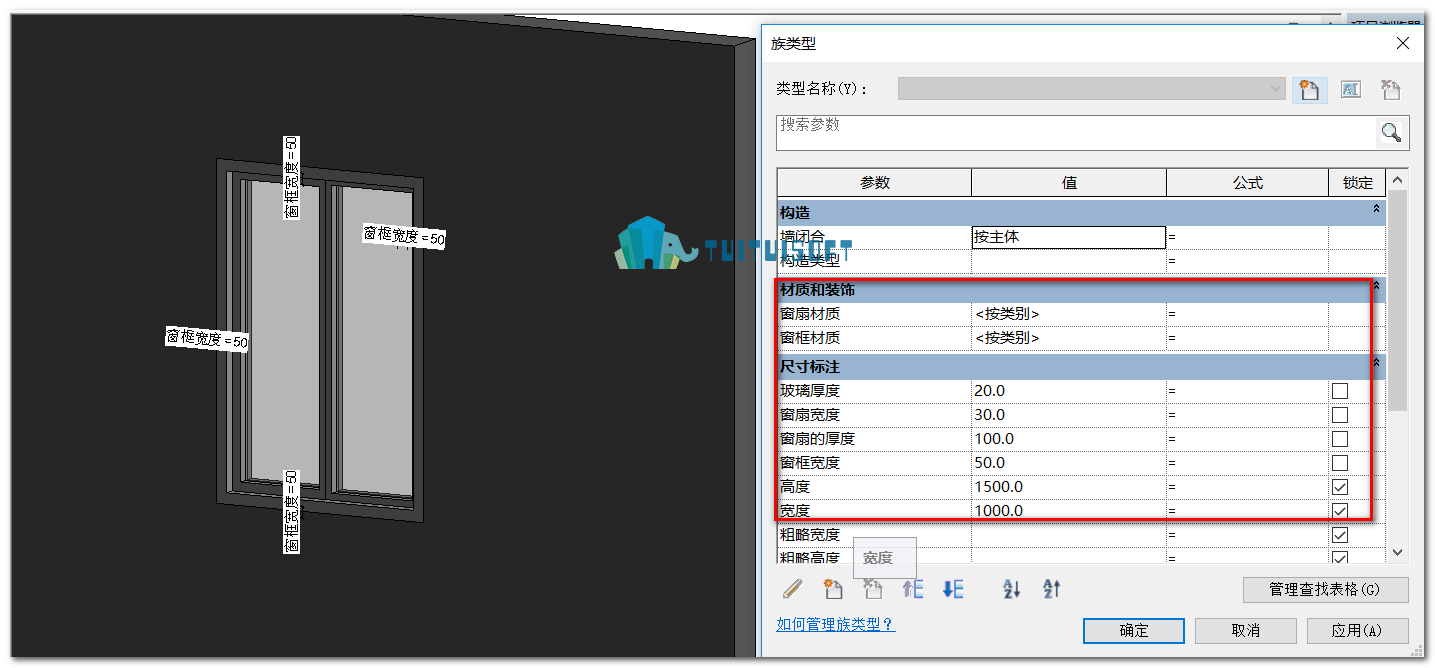This screenshot has height=668, width=1435.
Task: Sort parameters in descending Z-A order
Action: coord(1052,589)
